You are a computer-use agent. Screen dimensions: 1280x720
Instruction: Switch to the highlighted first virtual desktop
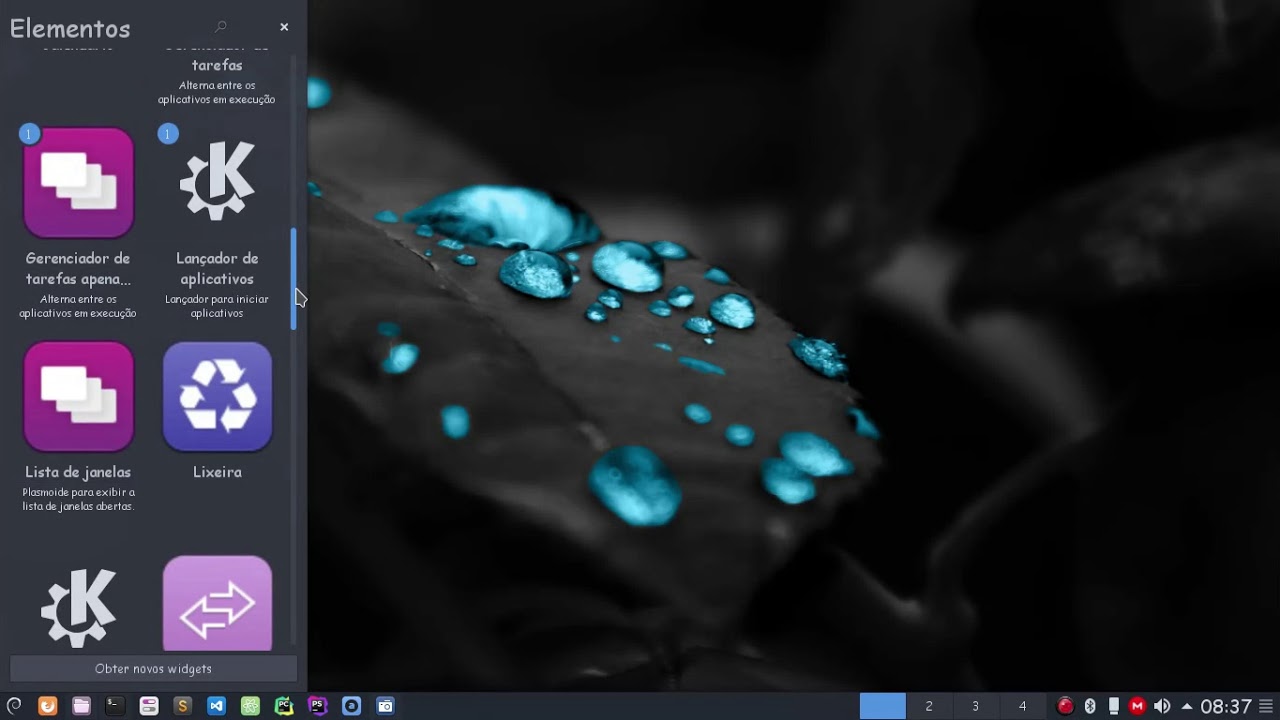pyautogui.click(x=883, y=706)
